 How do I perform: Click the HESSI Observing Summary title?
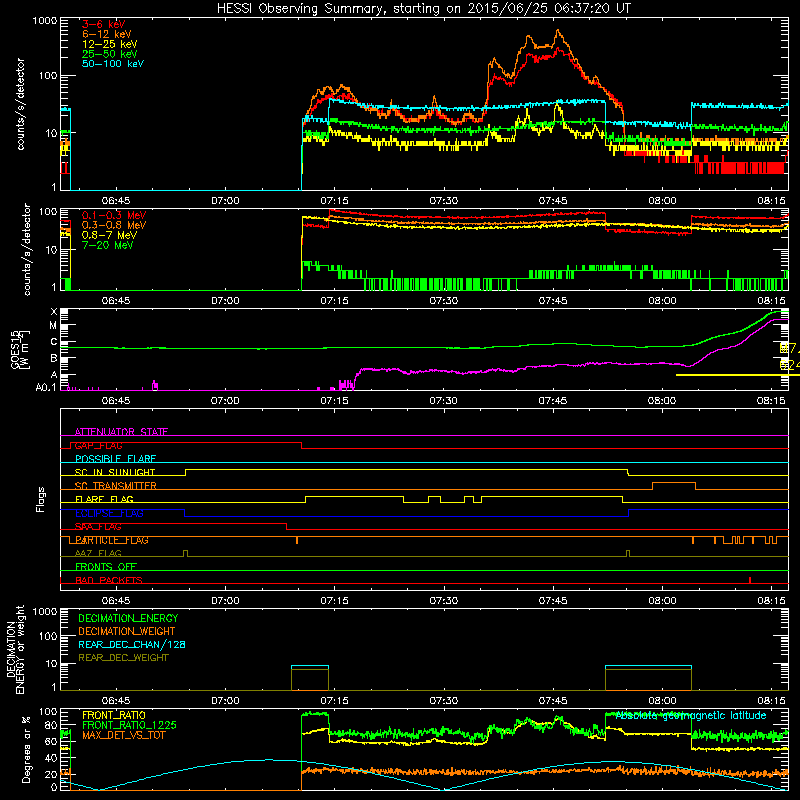[423, 8]
